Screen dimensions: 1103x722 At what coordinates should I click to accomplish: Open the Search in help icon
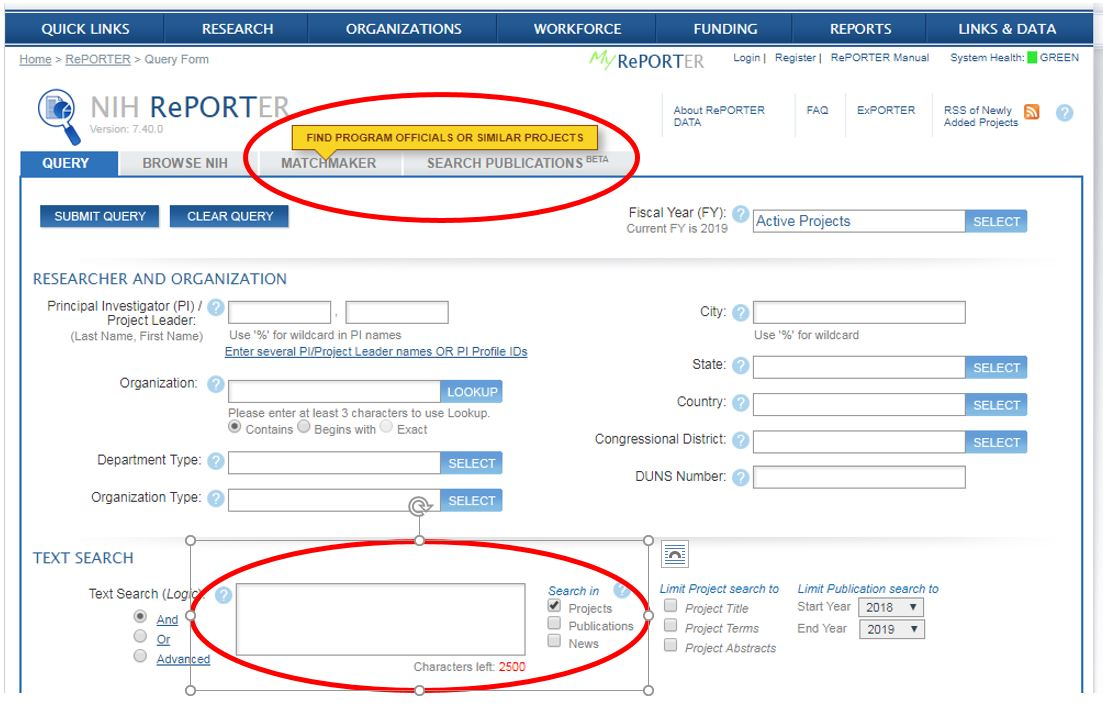point(621,590)
